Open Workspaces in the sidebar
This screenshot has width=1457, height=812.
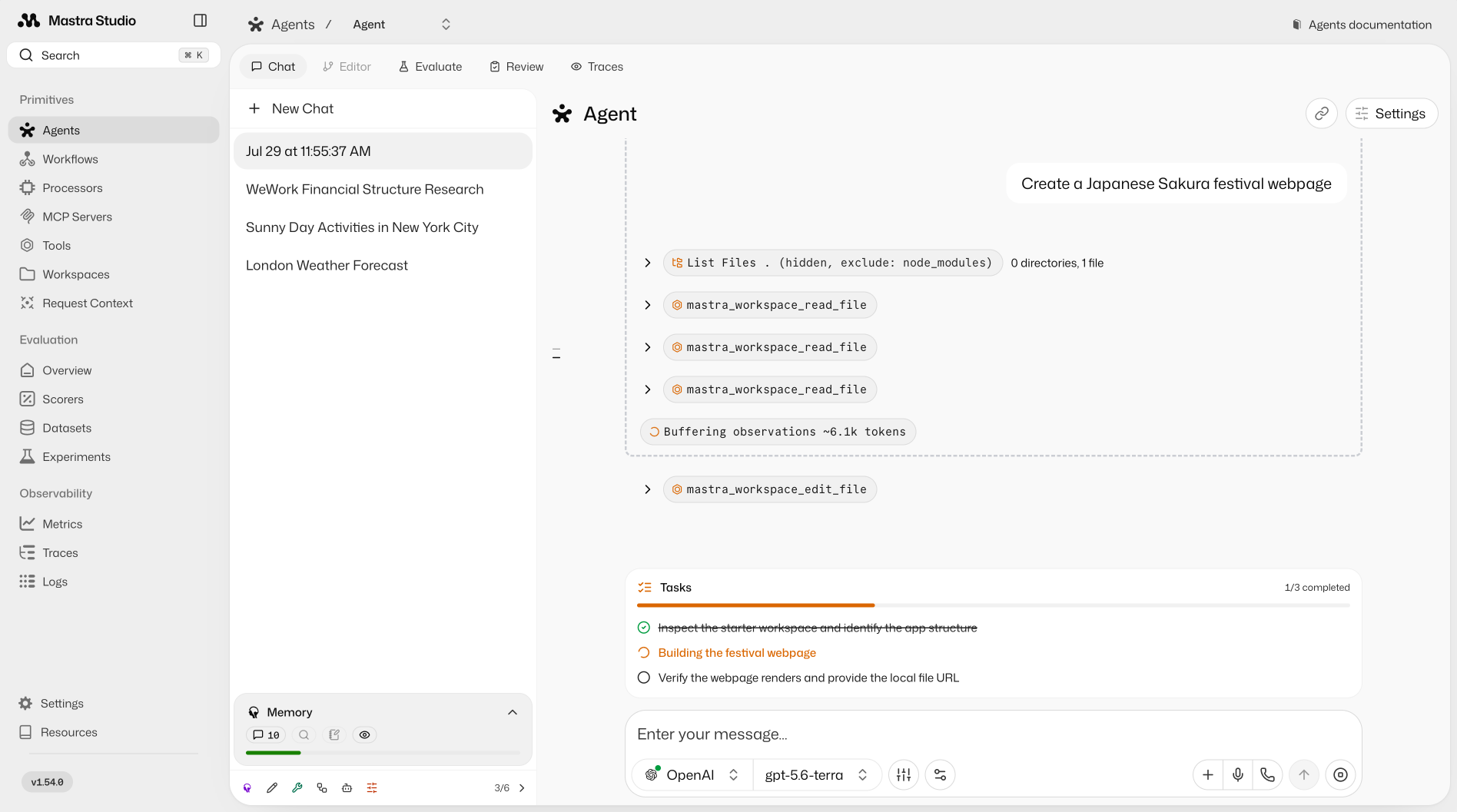tap(114, 274)
